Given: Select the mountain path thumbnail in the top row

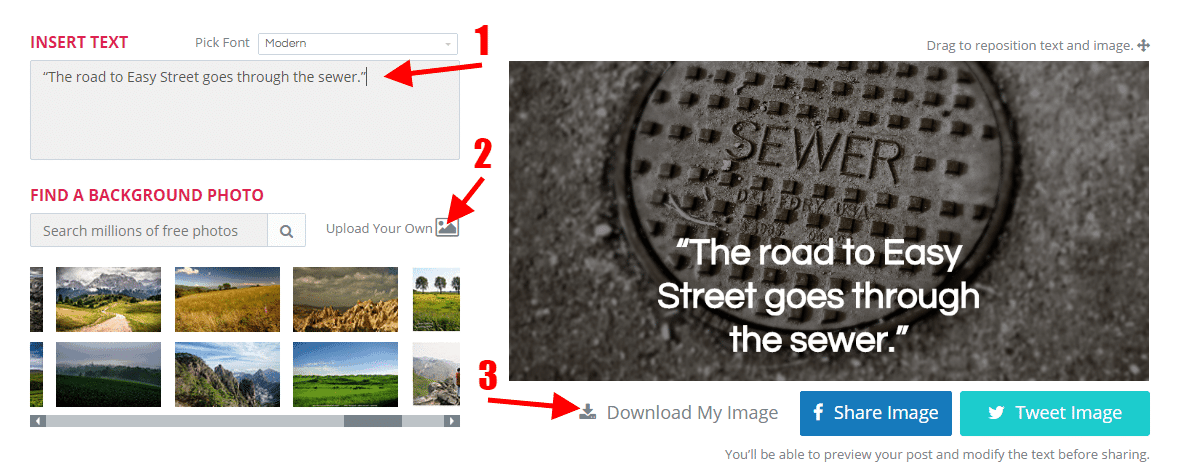Looking at the screenshot, I should [108, 299].
